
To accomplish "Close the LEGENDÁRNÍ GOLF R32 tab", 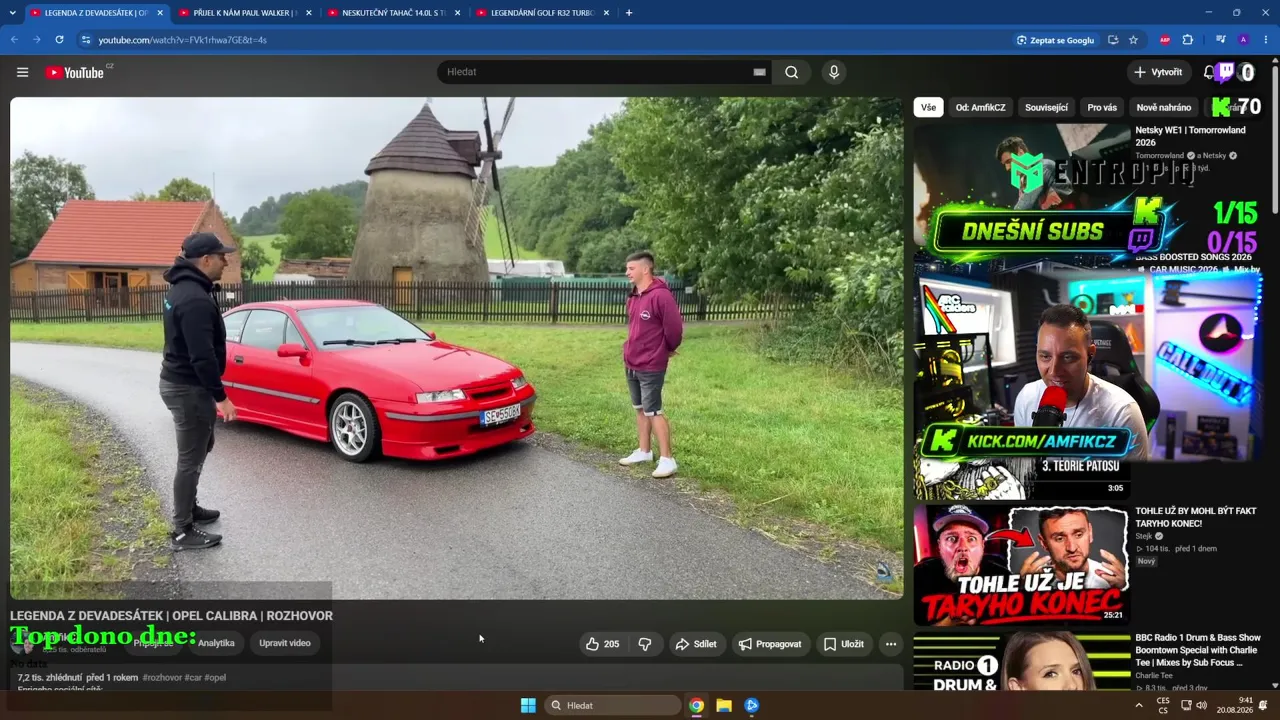I will pos(606,13).
